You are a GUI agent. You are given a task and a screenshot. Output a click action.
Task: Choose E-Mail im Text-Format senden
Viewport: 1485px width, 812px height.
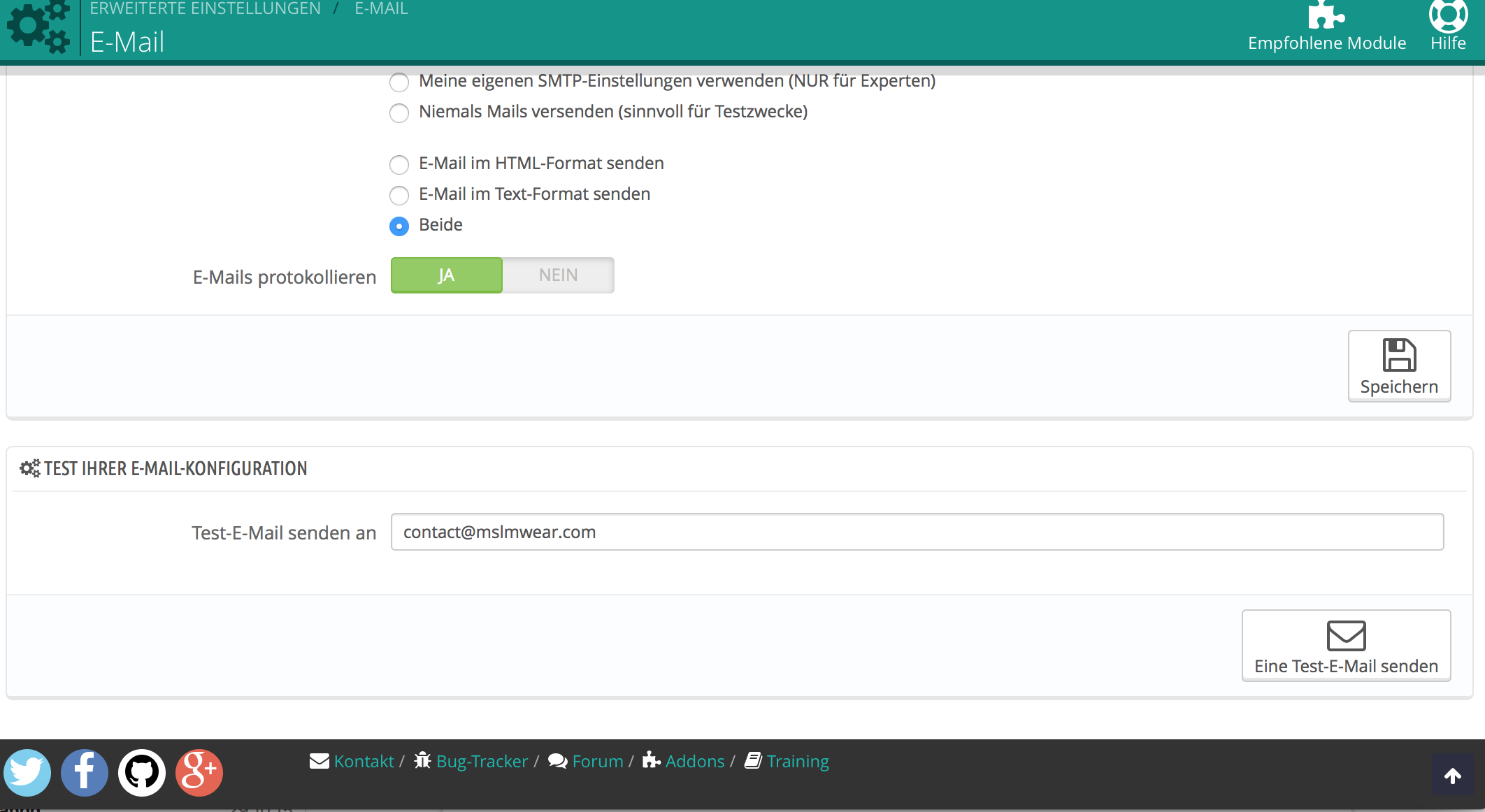pos(399,196)
